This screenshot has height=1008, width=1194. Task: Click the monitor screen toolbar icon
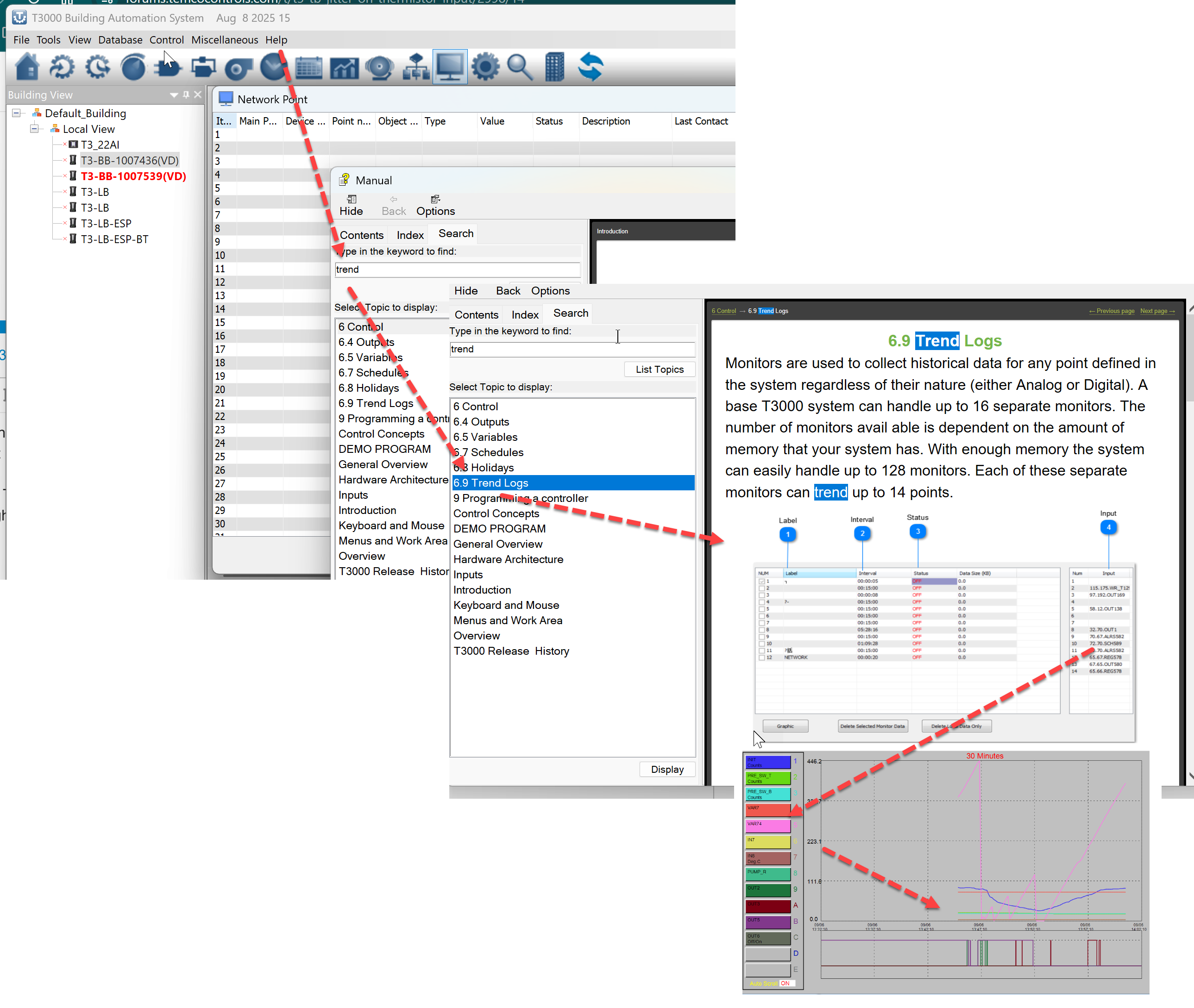click(450, 68)
